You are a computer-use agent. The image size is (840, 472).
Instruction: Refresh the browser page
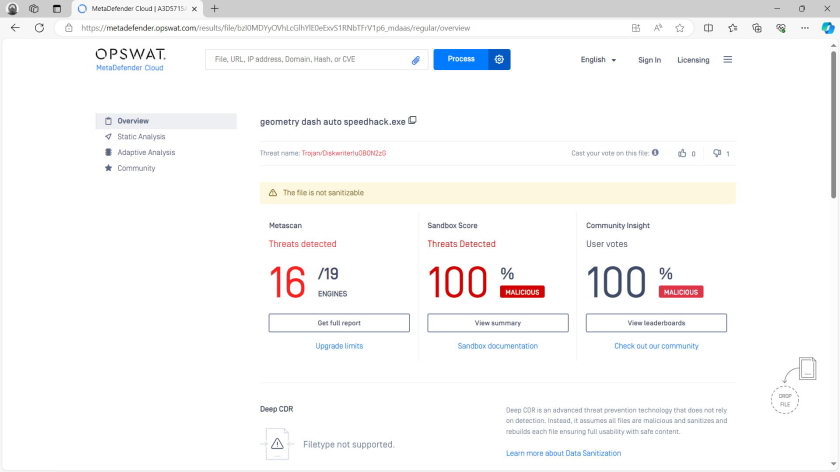click(x=39, y=28)
